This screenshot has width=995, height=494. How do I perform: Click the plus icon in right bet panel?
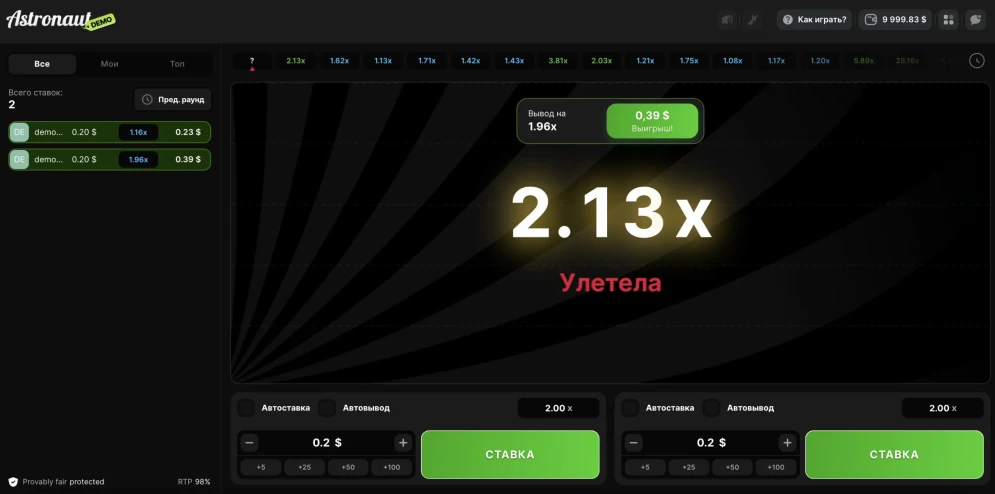coord(787,443)
